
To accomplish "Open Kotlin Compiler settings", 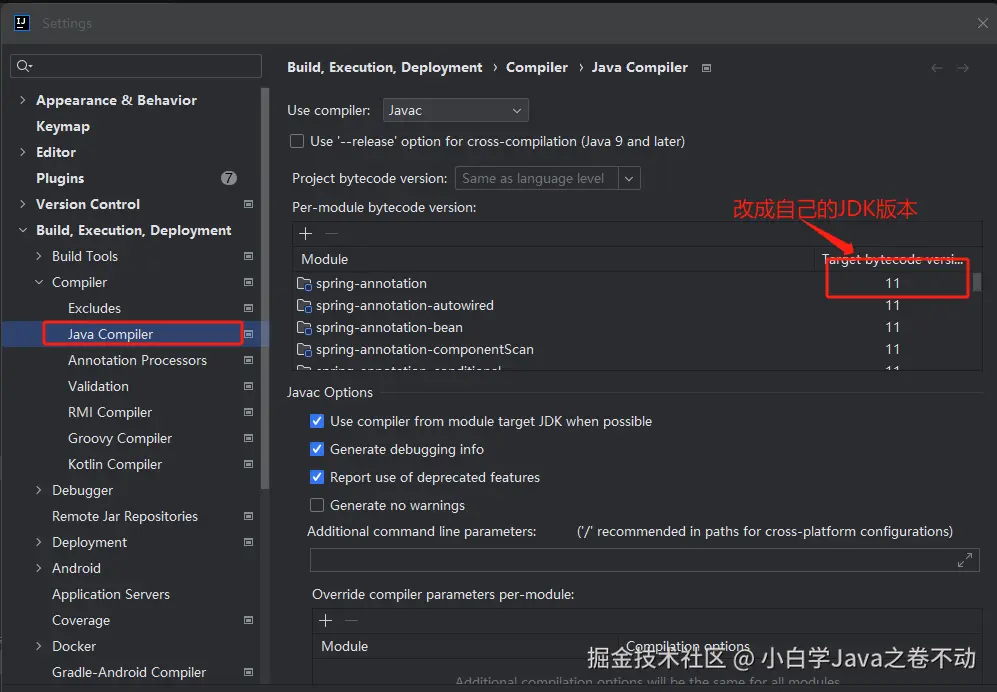I will pos(115,464).
